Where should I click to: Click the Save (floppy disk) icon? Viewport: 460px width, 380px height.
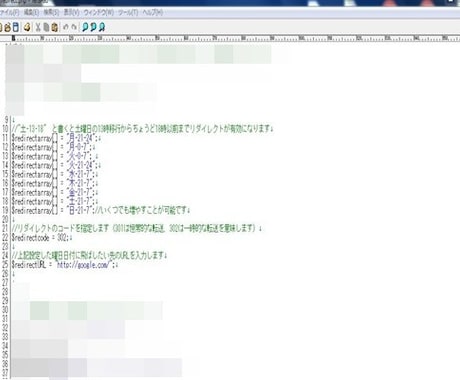[16, 27]
